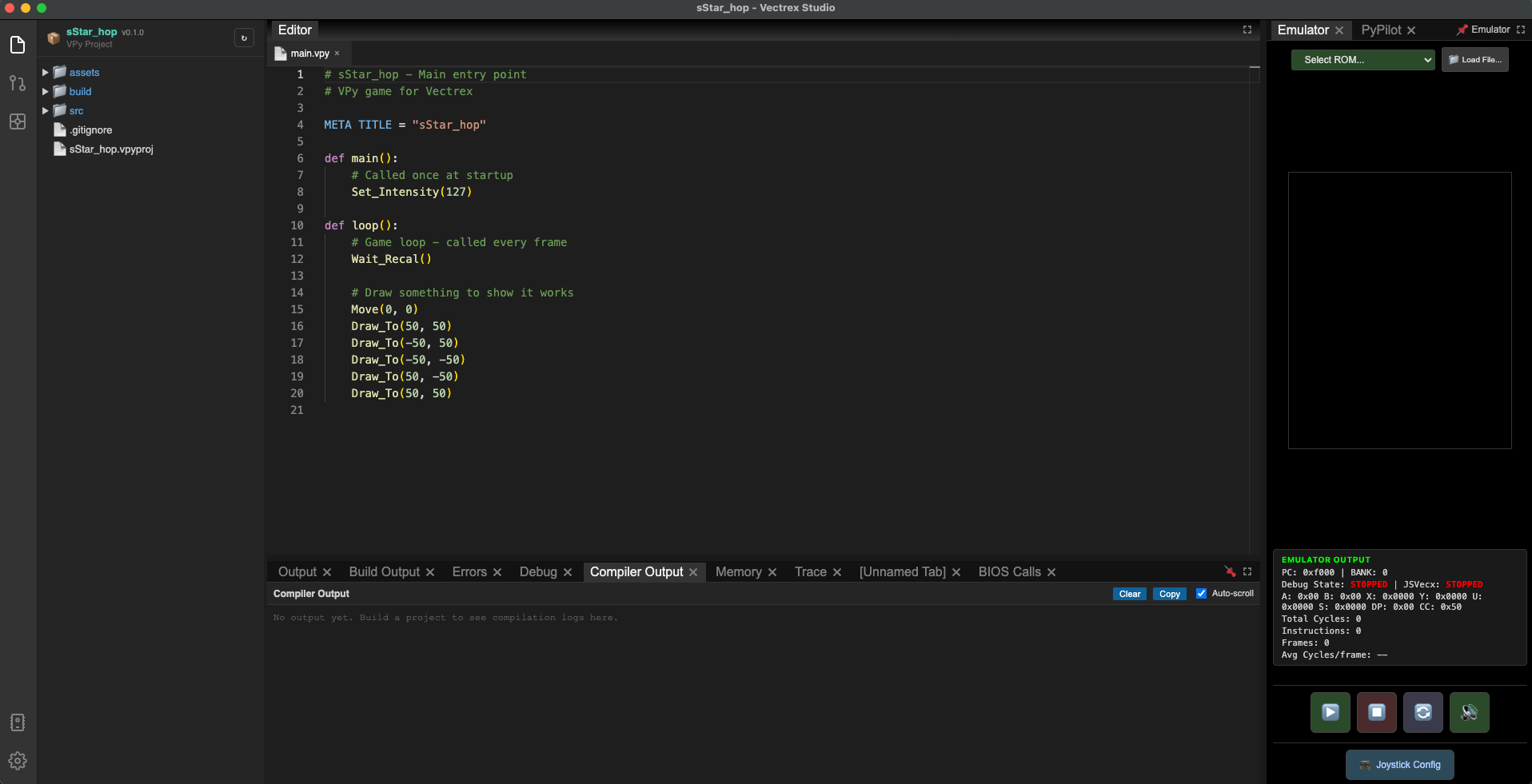Open the device panel icon above settings
Viewport: 1532px width, 784px height.
point(18,722)
